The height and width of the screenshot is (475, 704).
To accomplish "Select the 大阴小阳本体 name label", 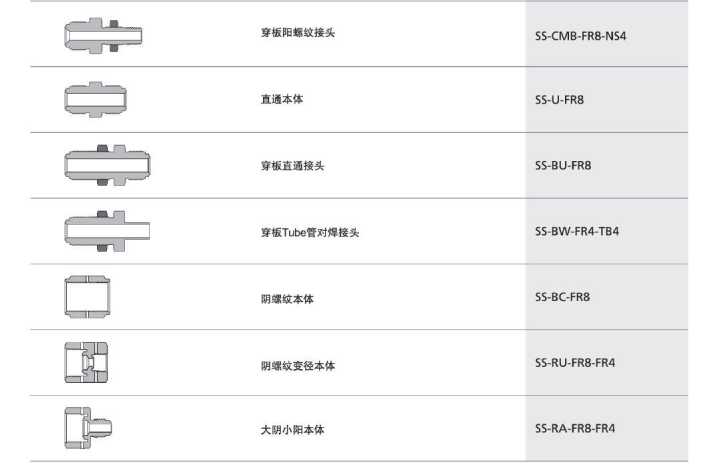I will (292, 430).
